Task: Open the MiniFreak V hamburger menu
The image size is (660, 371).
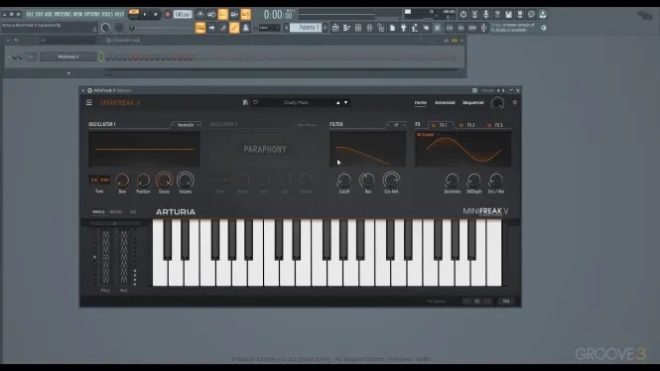Action: coord(89,102)
